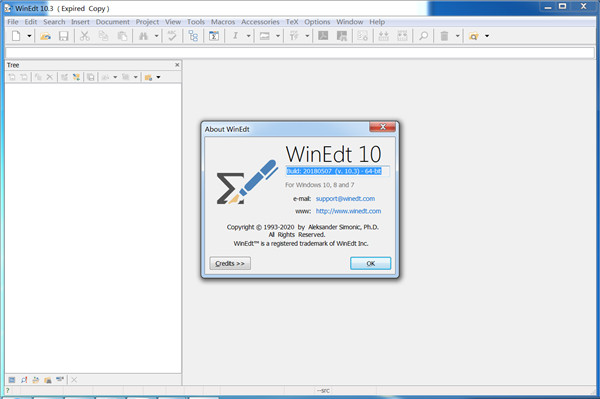
Task: Expand the trash can dropdown arrow
Action: coord(457,36)
